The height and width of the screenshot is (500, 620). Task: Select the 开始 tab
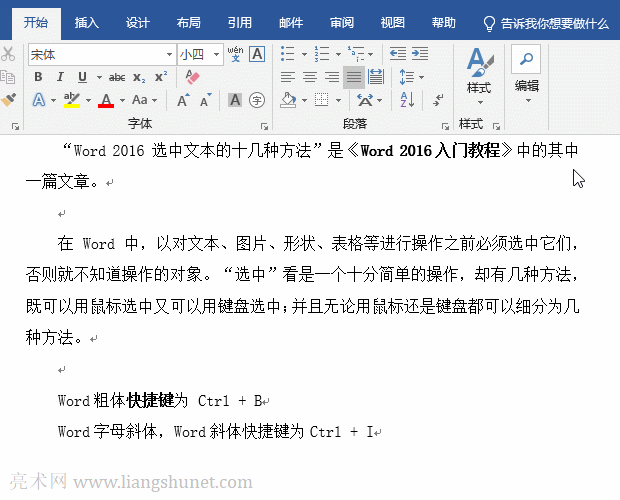click(x=36, y=23)
